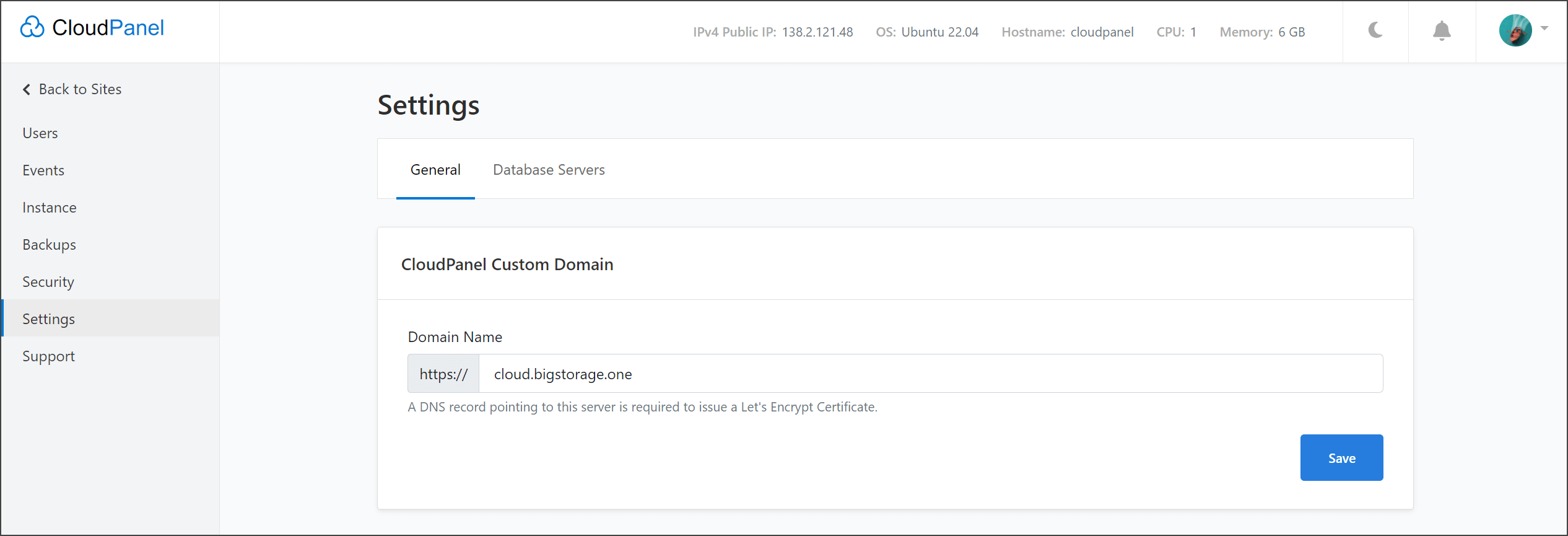Screen dimensions: 1568x536
Task: Switch to the General tab
Action: pyautogui.click(x=435, y=170)
